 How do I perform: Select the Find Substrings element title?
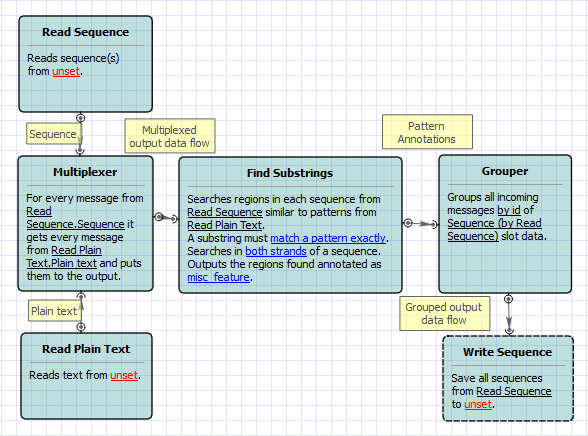pos(290,173)
